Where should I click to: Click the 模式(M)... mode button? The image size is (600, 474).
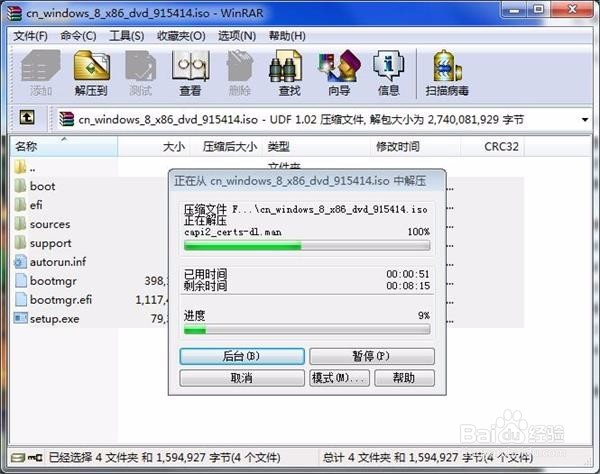point(339,378)
